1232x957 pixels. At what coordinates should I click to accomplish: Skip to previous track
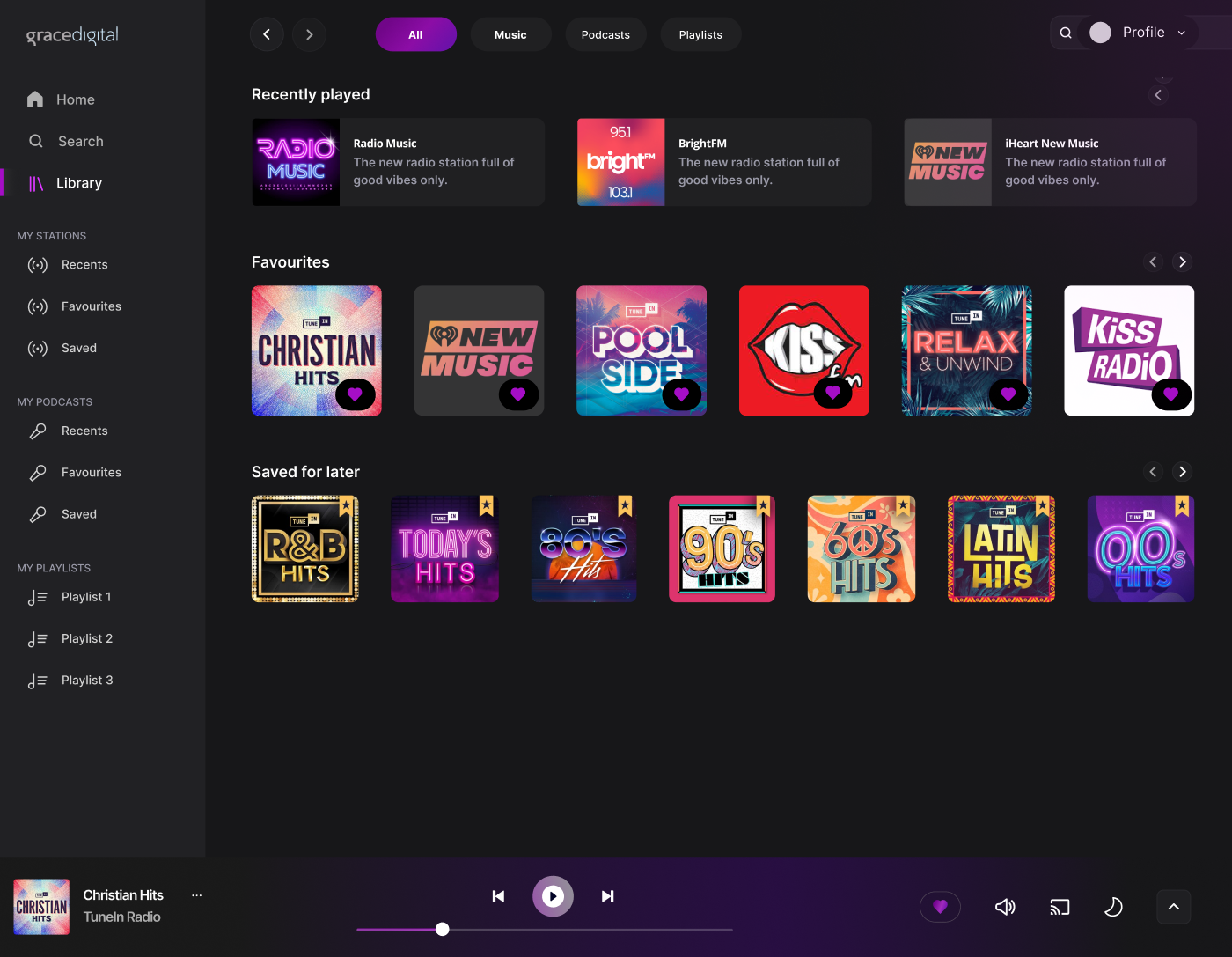click(498, 896)
